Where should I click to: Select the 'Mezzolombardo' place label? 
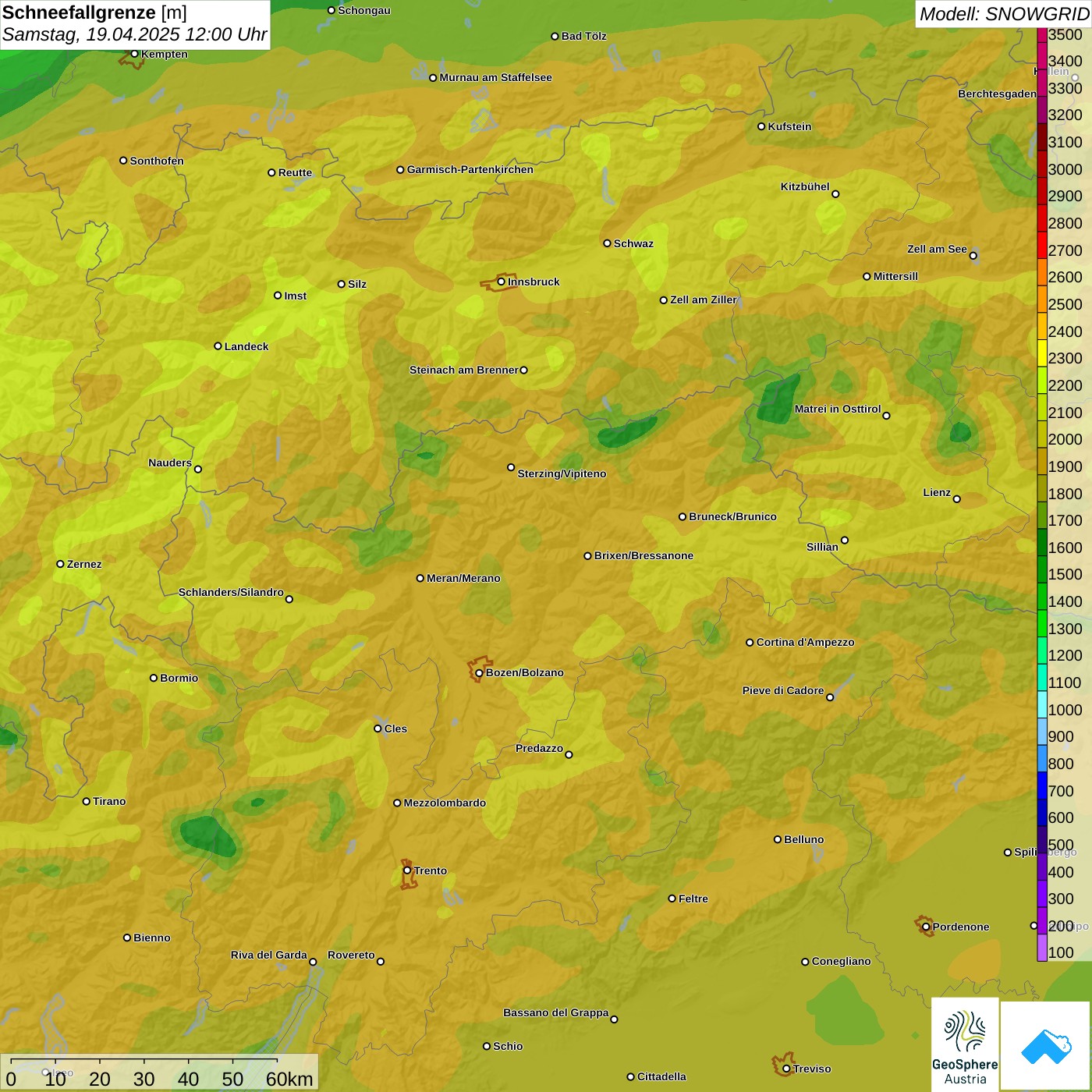pos(445,803)
